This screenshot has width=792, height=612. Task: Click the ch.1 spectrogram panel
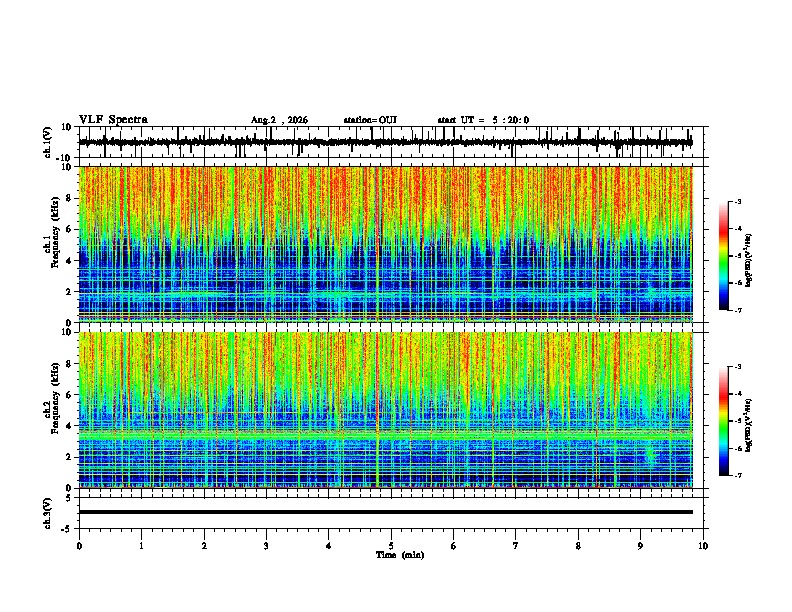click(386, 244)
